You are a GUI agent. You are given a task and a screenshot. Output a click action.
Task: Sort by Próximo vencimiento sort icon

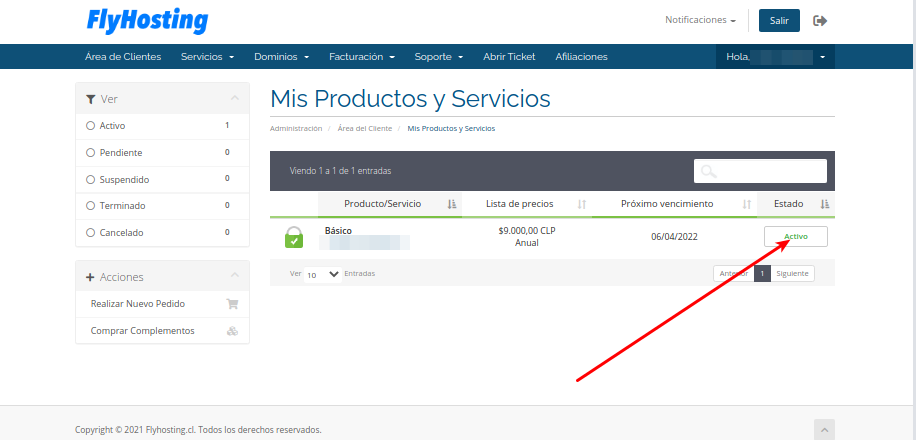[x=747, y=204]
